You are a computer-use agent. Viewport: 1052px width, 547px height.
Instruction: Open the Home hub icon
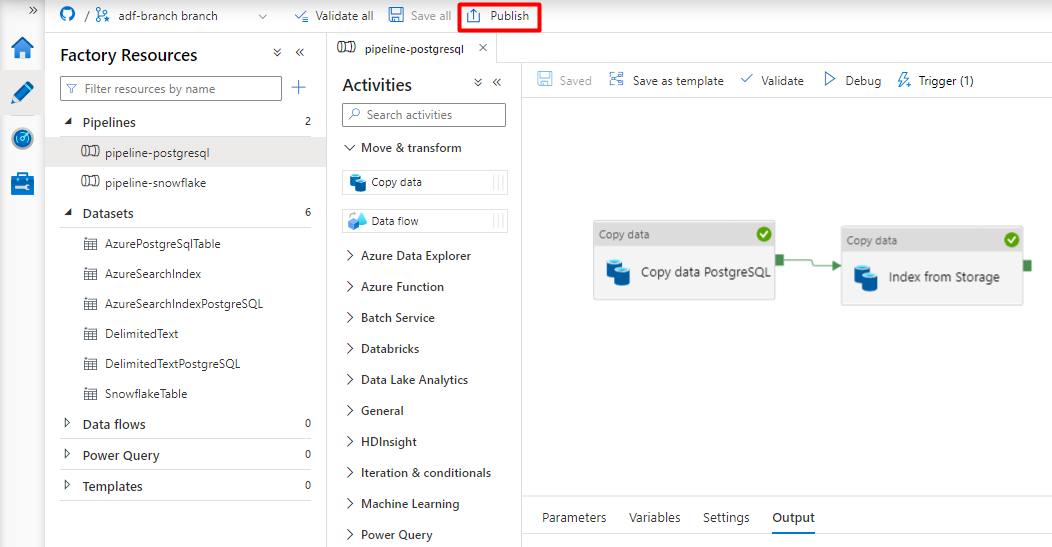pos(22,48)
